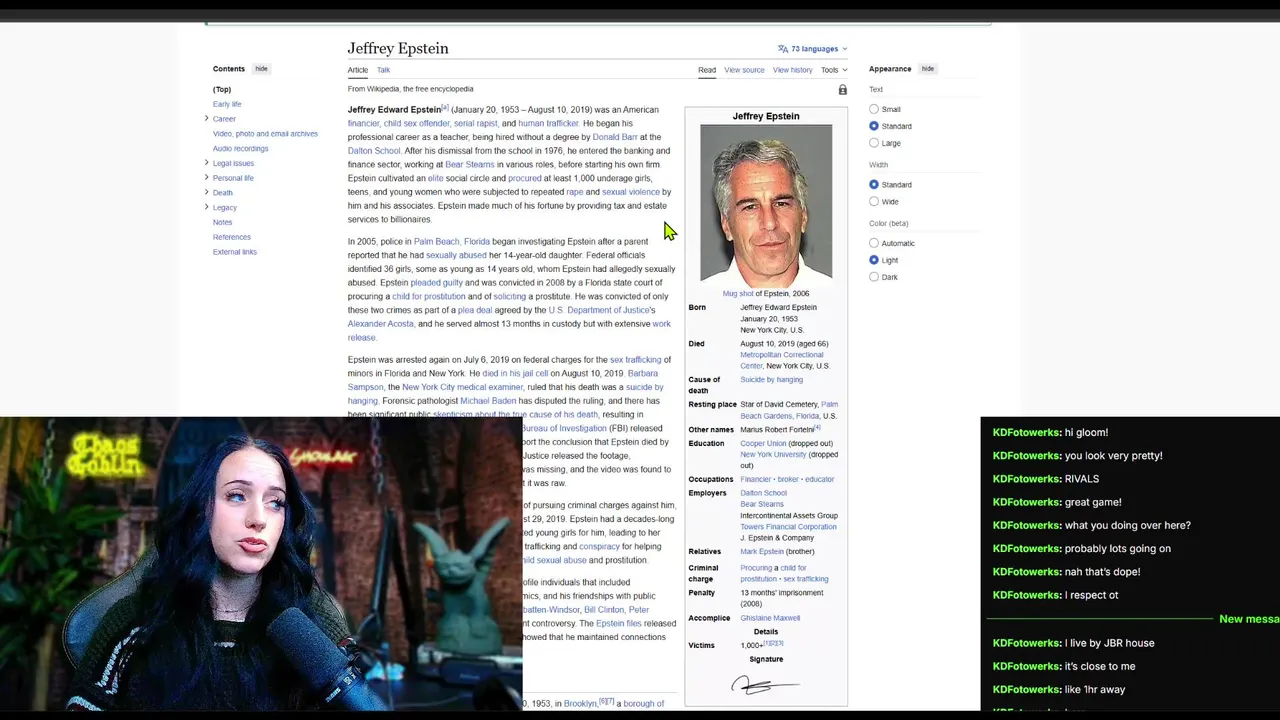Viewport: 1280px width, 720px height.
Task: Select Dark color radio
Action: coord(874,277)
